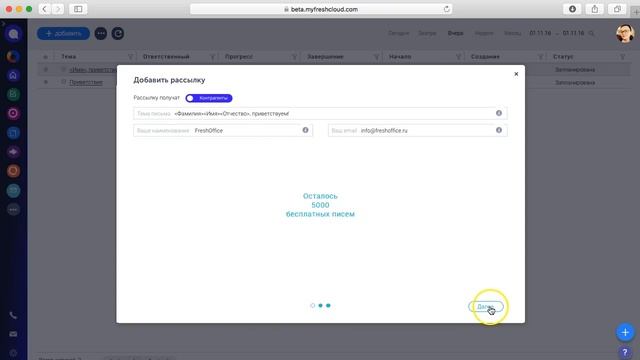Click the Тема column header

click(x=69, y=57)
